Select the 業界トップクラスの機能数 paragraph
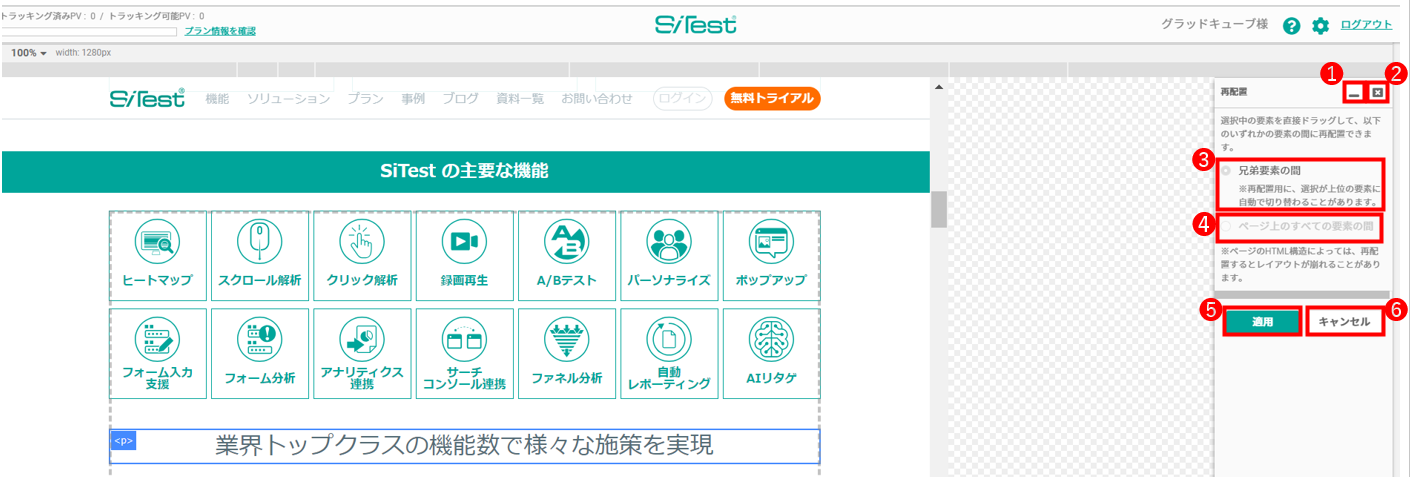 465,446
